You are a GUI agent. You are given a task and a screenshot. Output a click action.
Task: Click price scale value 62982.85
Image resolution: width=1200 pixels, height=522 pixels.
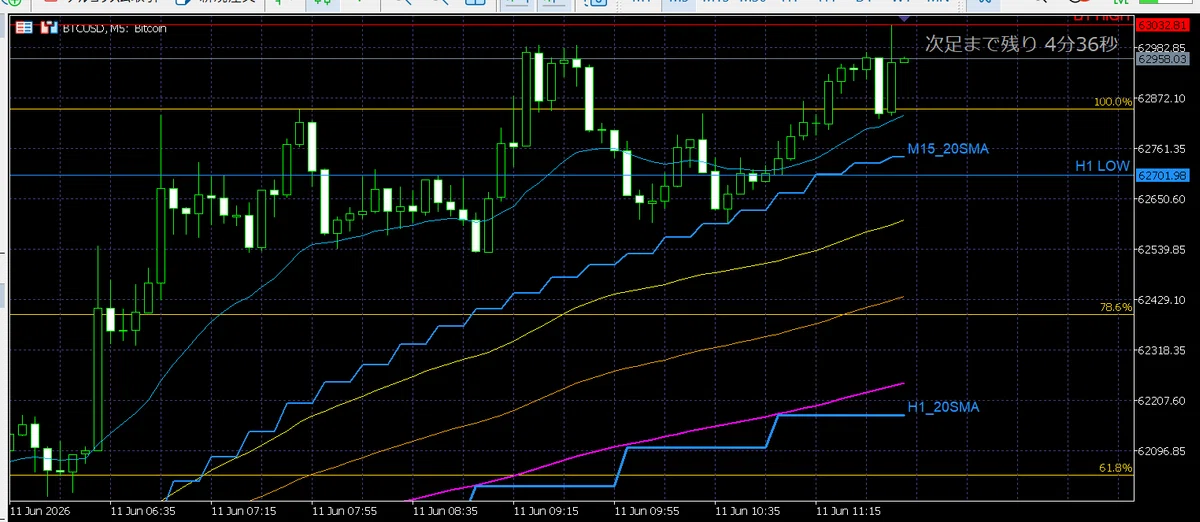pos(1162,47)
